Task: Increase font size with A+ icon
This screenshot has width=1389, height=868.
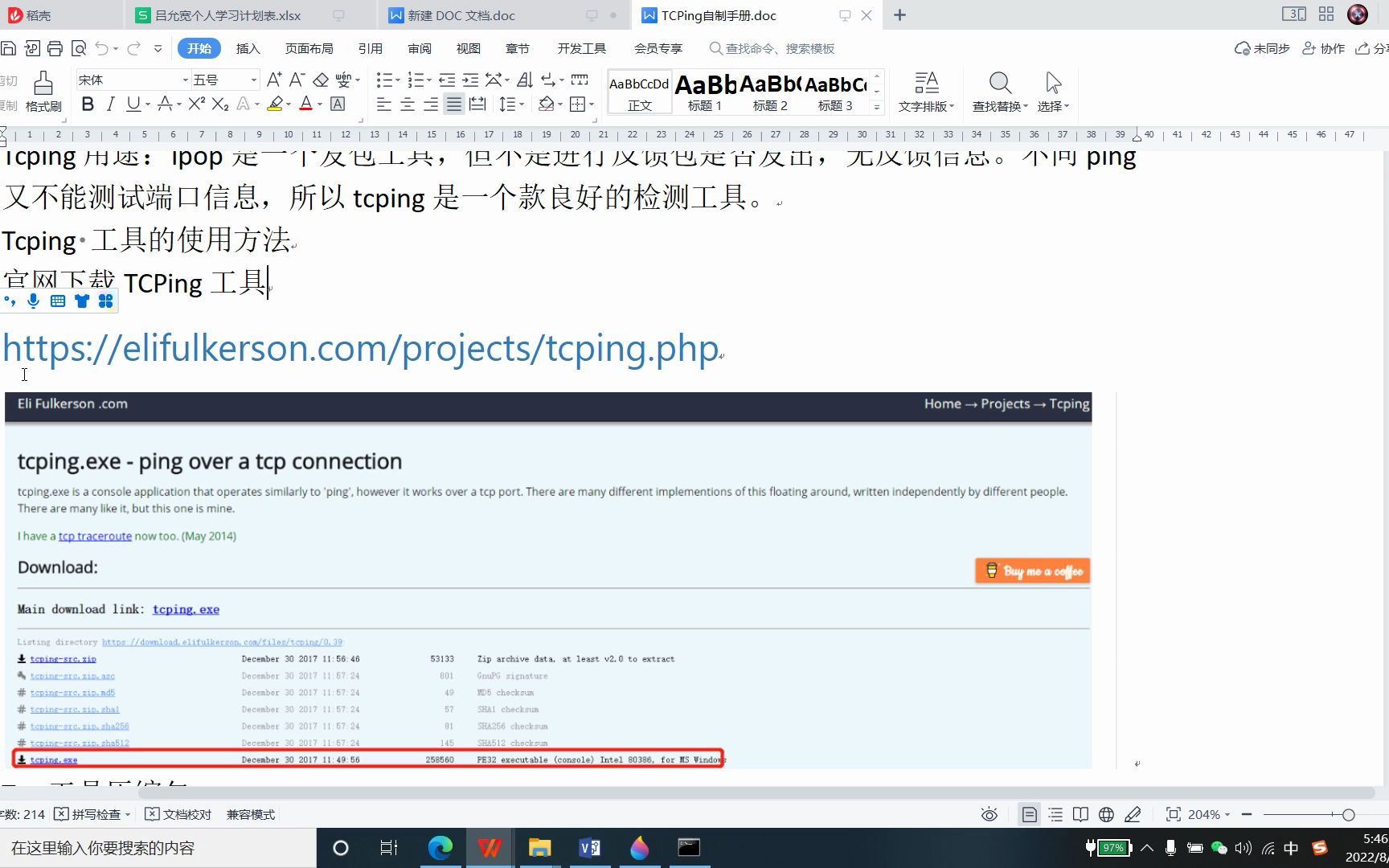Action: pyautogui.click(x=274, y=80)
